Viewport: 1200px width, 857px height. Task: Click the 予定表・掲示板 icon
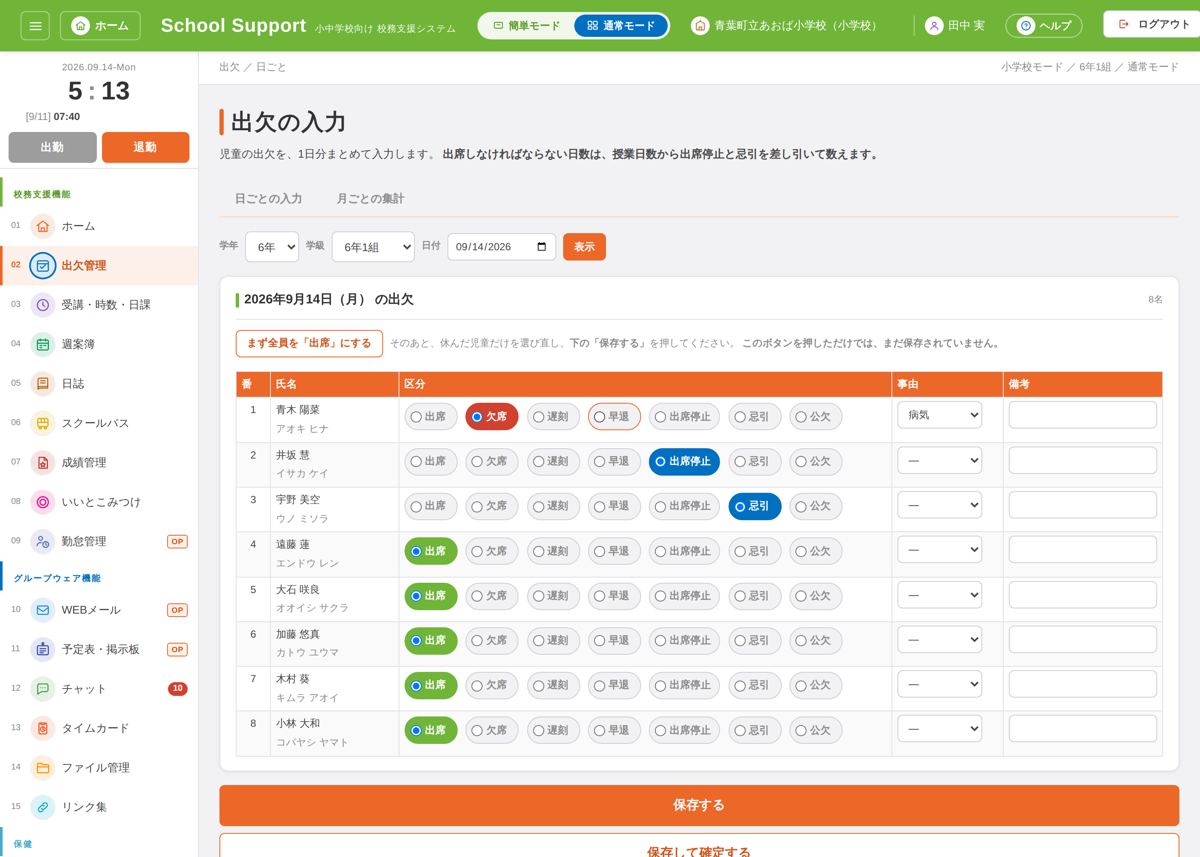42,649
